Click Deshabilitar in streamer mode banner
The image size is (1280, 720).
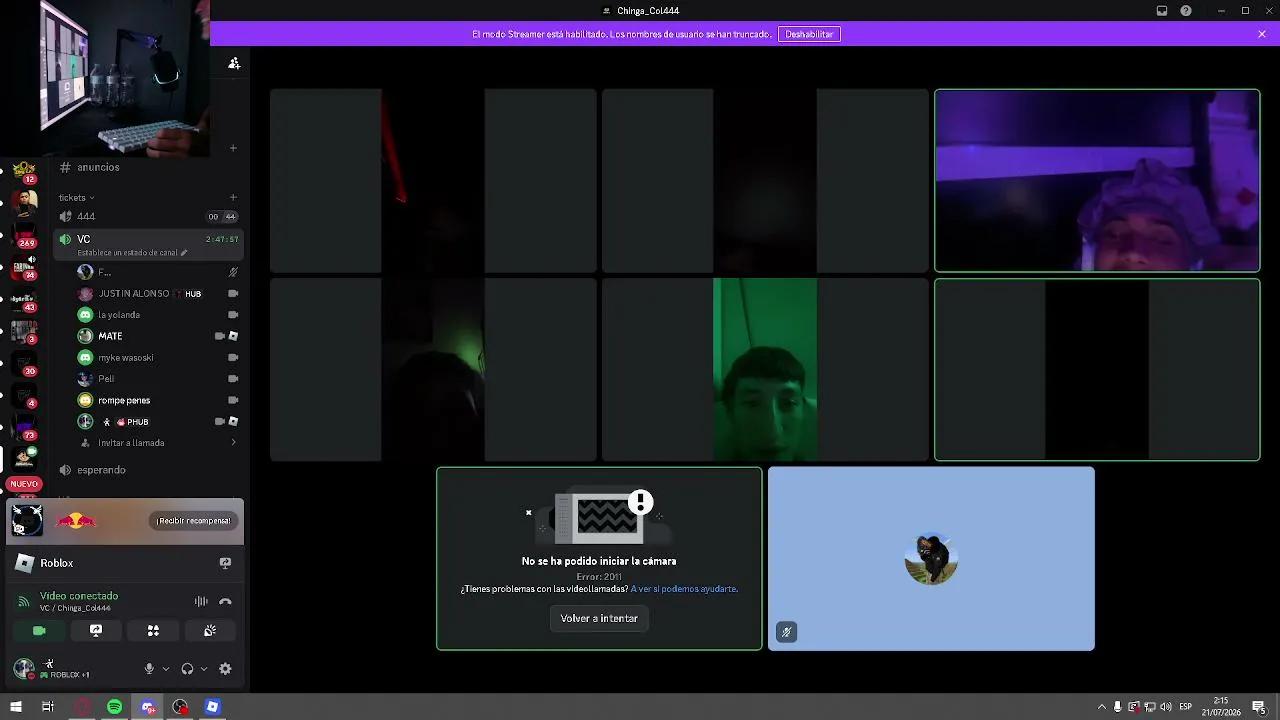(x=809, y=34)
